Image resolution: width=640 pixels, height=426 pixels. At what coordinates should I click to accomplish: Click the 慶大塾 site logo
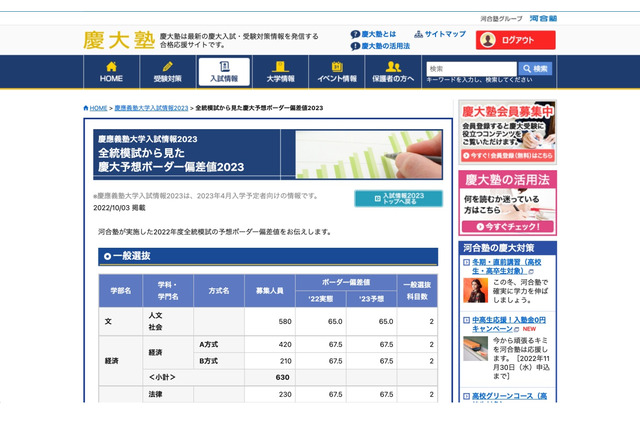point(119,40)
